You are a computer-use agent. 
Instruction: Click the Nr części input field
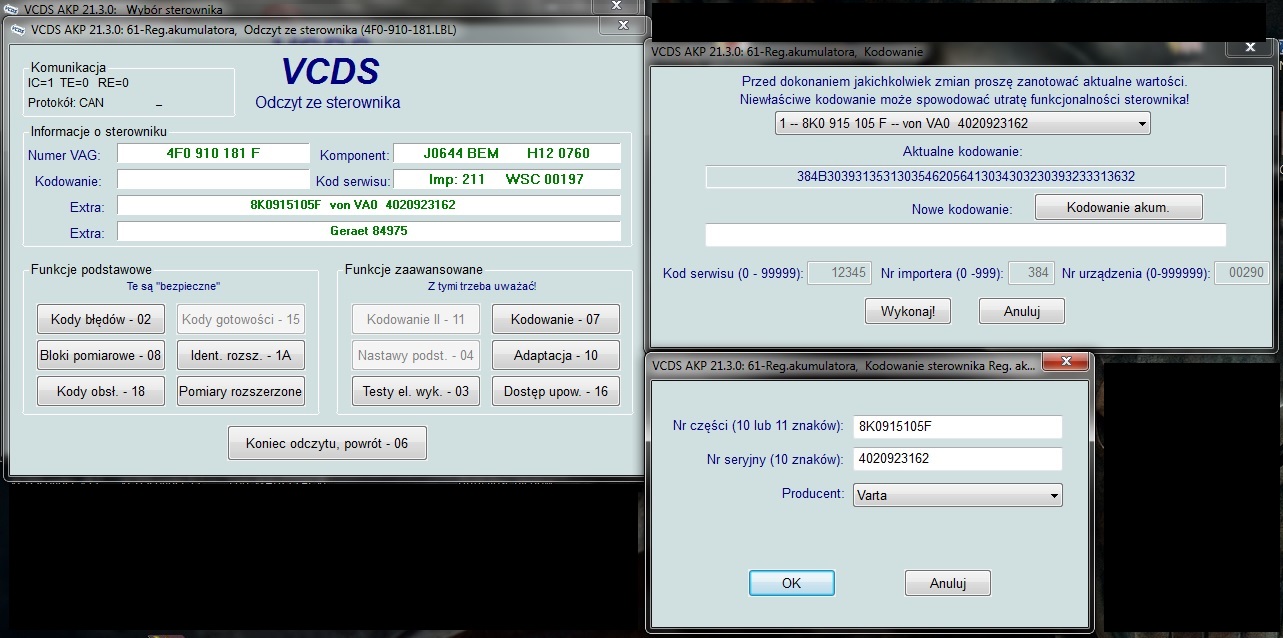pyautogui.click(x=957, y=427)
